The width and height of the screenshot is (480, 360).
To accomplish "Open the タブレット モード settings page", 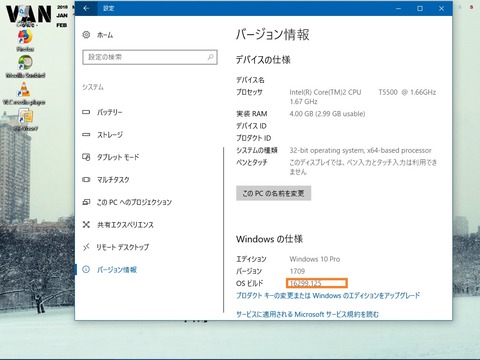I will coord(118,157).
